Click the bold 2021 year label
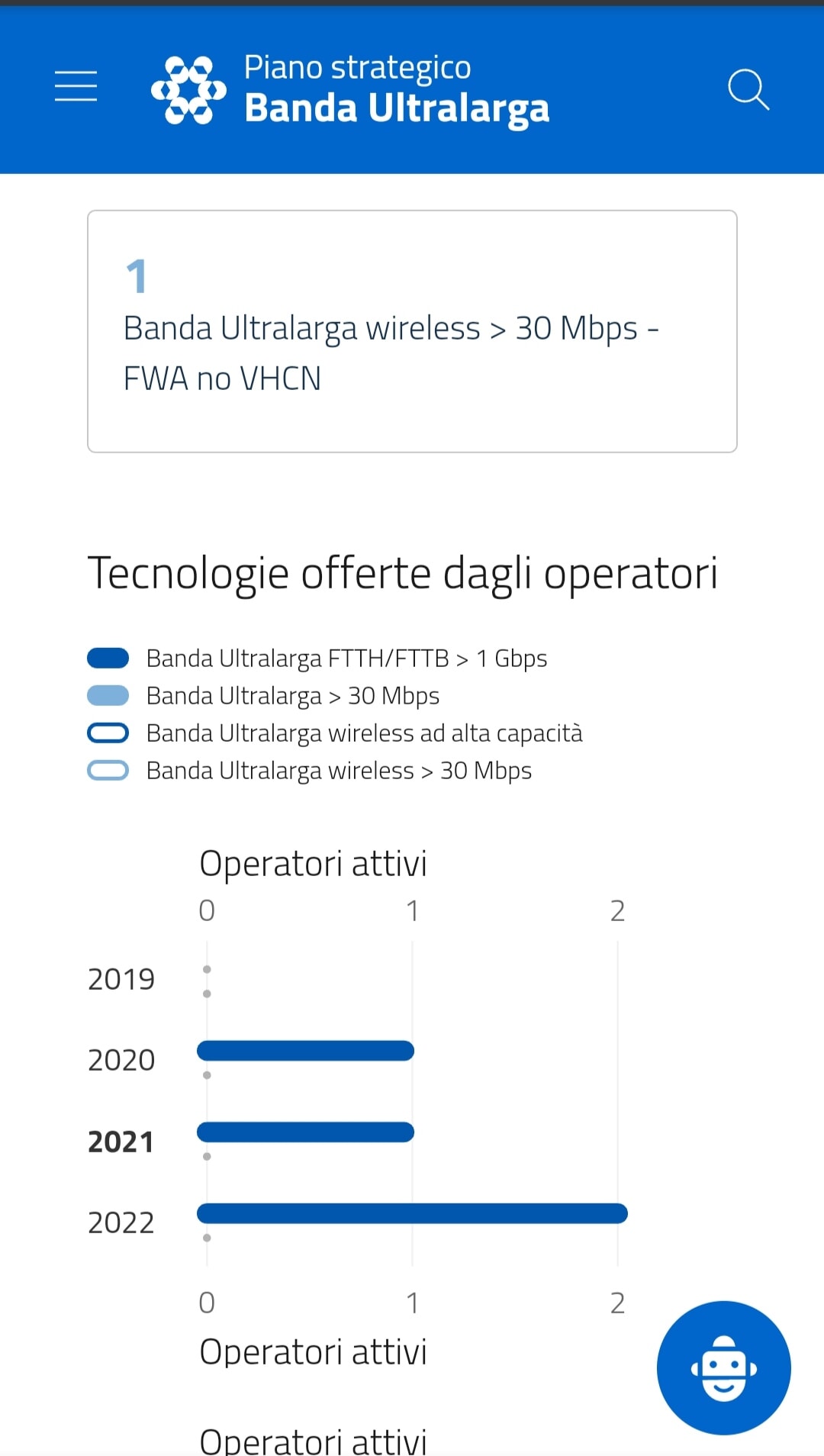This screenshot has height=1456, width=824. click(121, 1142)
